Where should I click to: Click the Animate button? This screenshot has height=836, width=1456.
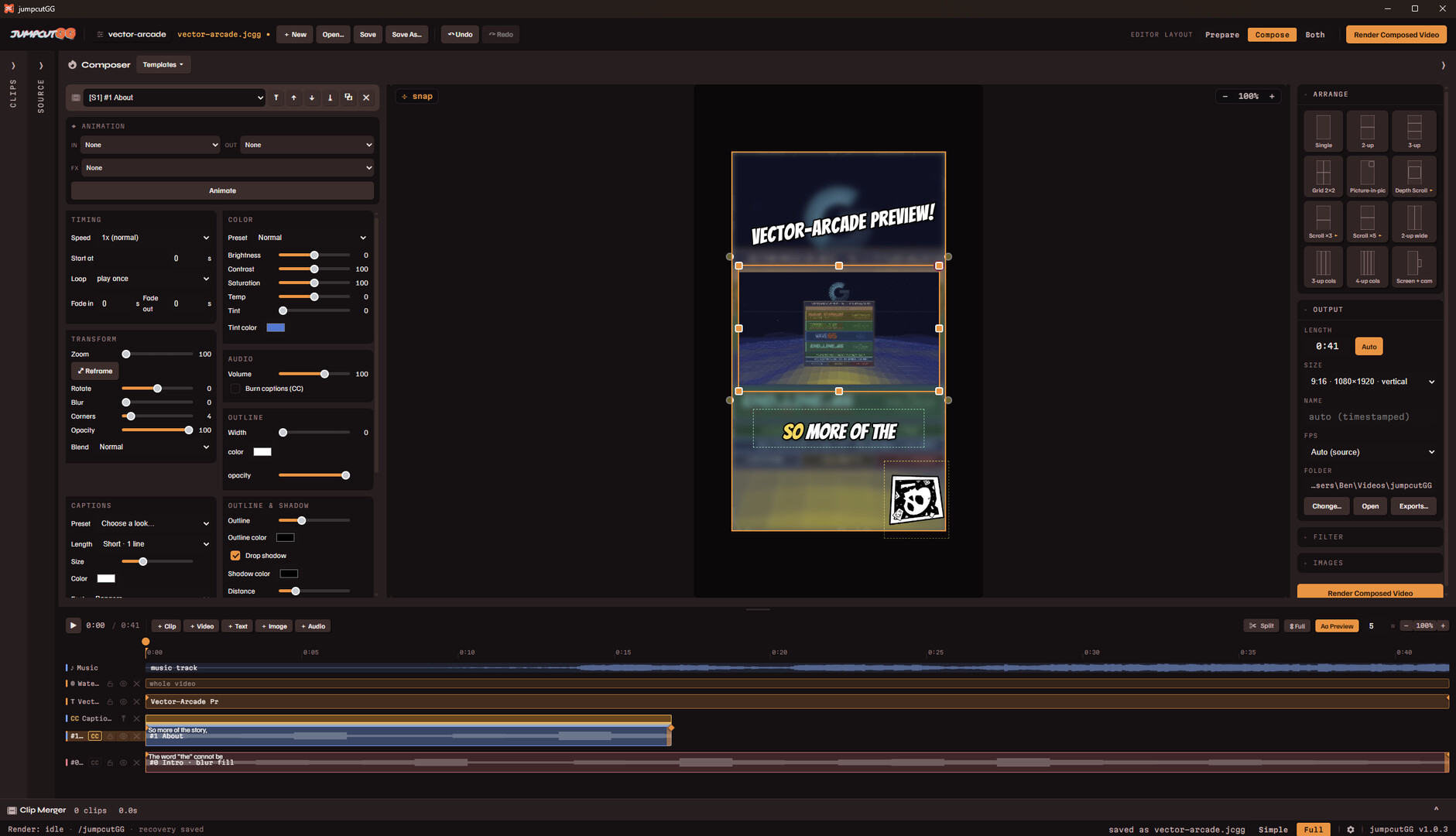(x=222, y=190)
